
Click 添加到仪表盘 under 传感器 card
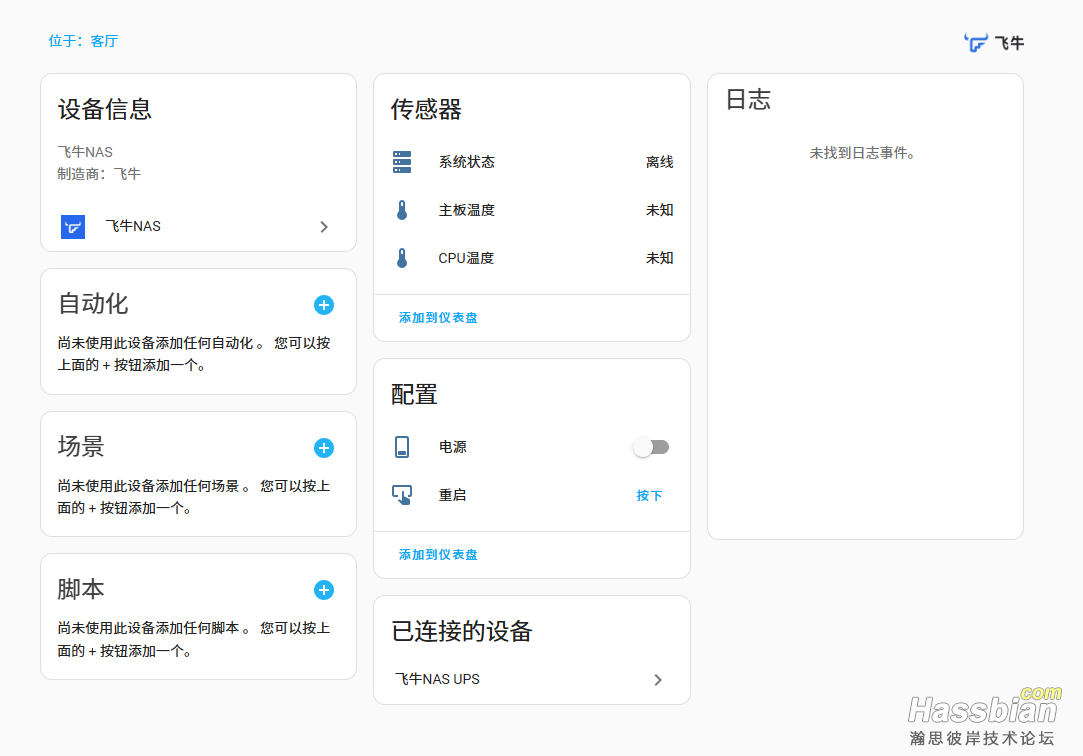(438, 318)
